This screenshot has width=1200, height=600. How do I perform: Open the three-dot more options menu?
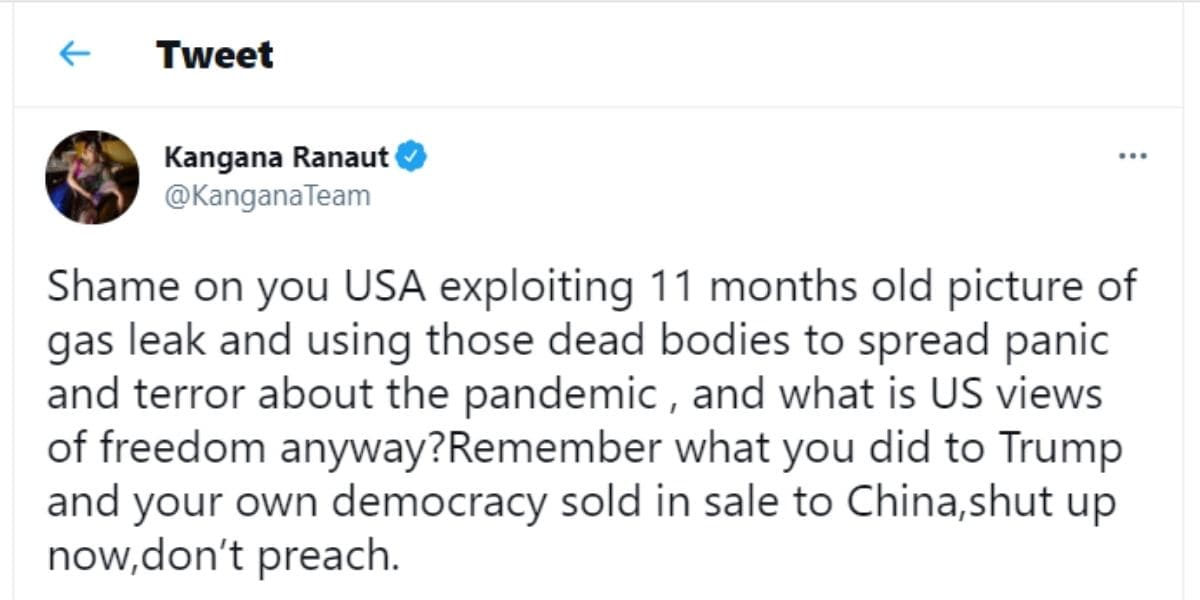click(x=1131, y=157)
